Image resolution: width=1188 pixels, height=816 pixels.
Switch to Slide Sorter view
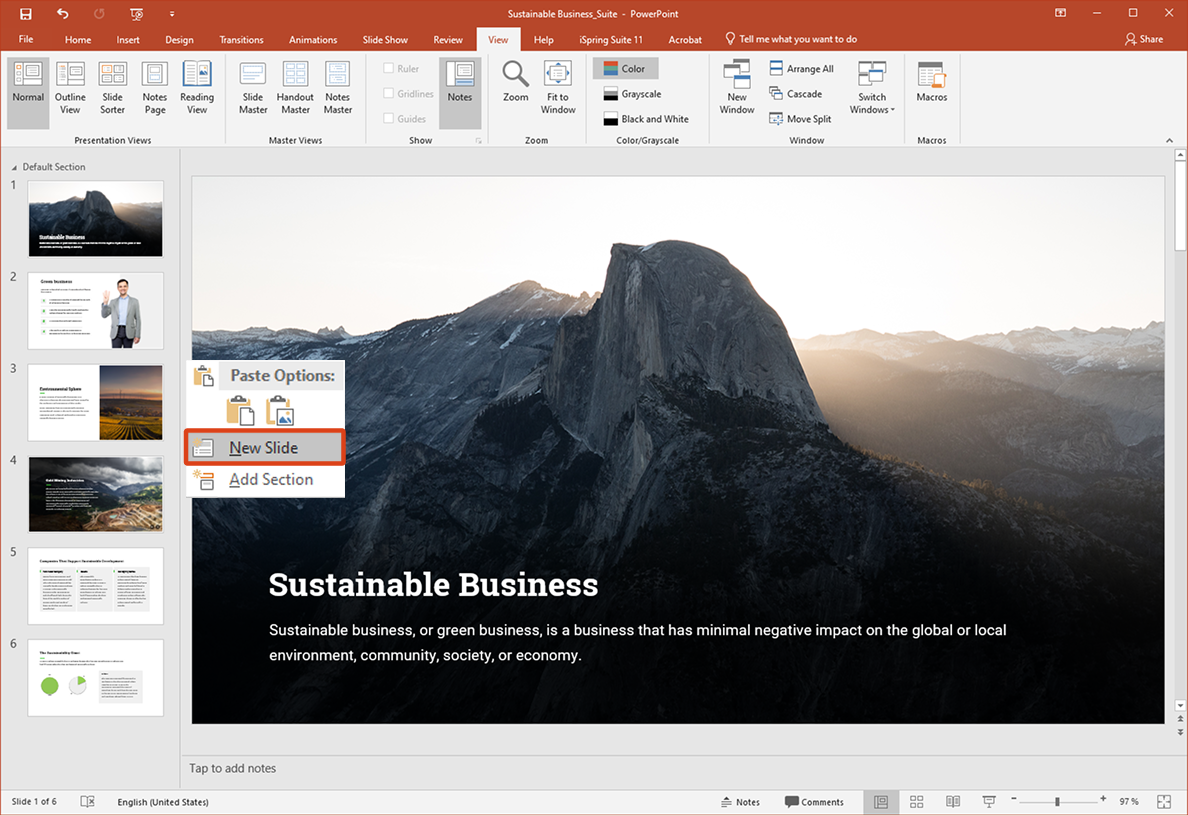tap(112, 86)
